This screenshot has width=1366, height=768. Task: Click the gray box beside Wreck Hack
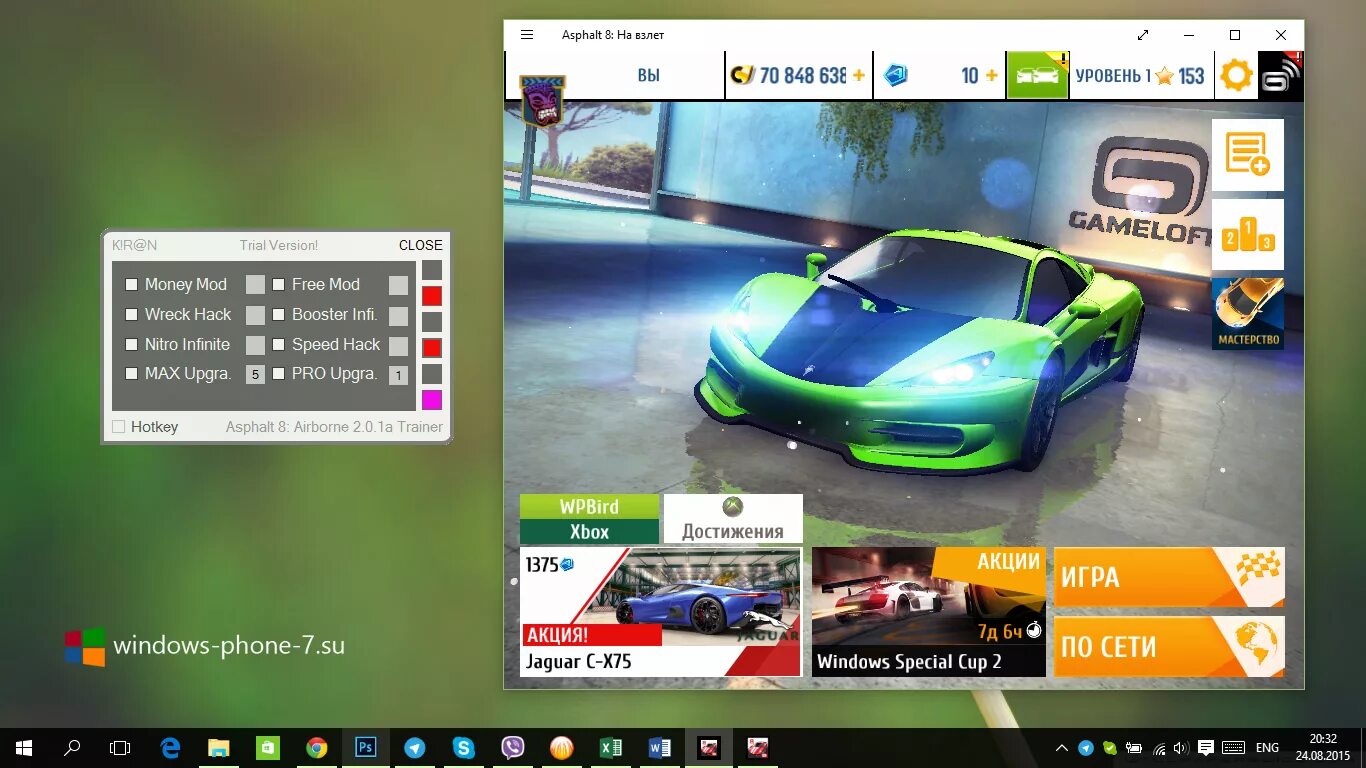(x=255, y=315)
